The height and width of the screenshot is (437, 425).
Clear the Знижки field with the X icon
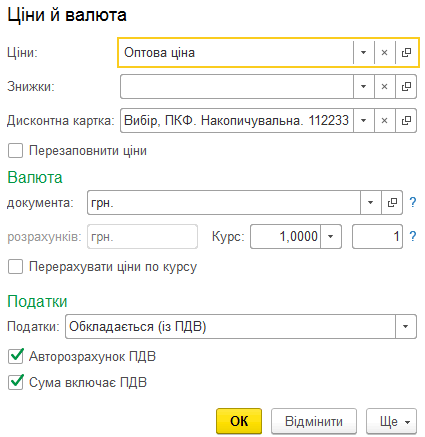point(385,87)
